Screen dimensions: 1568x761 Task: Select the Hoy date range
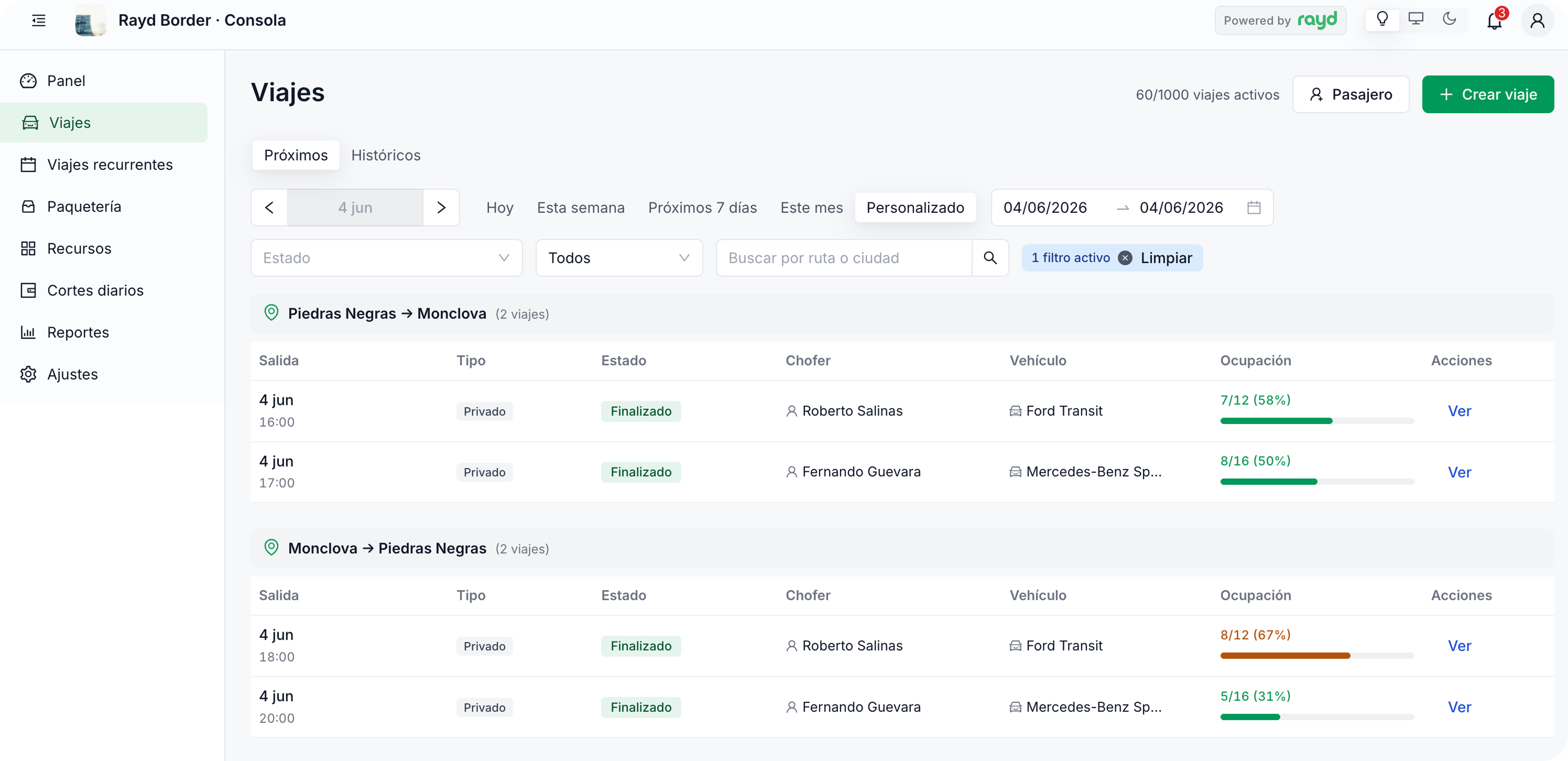[x=500, y=208]
